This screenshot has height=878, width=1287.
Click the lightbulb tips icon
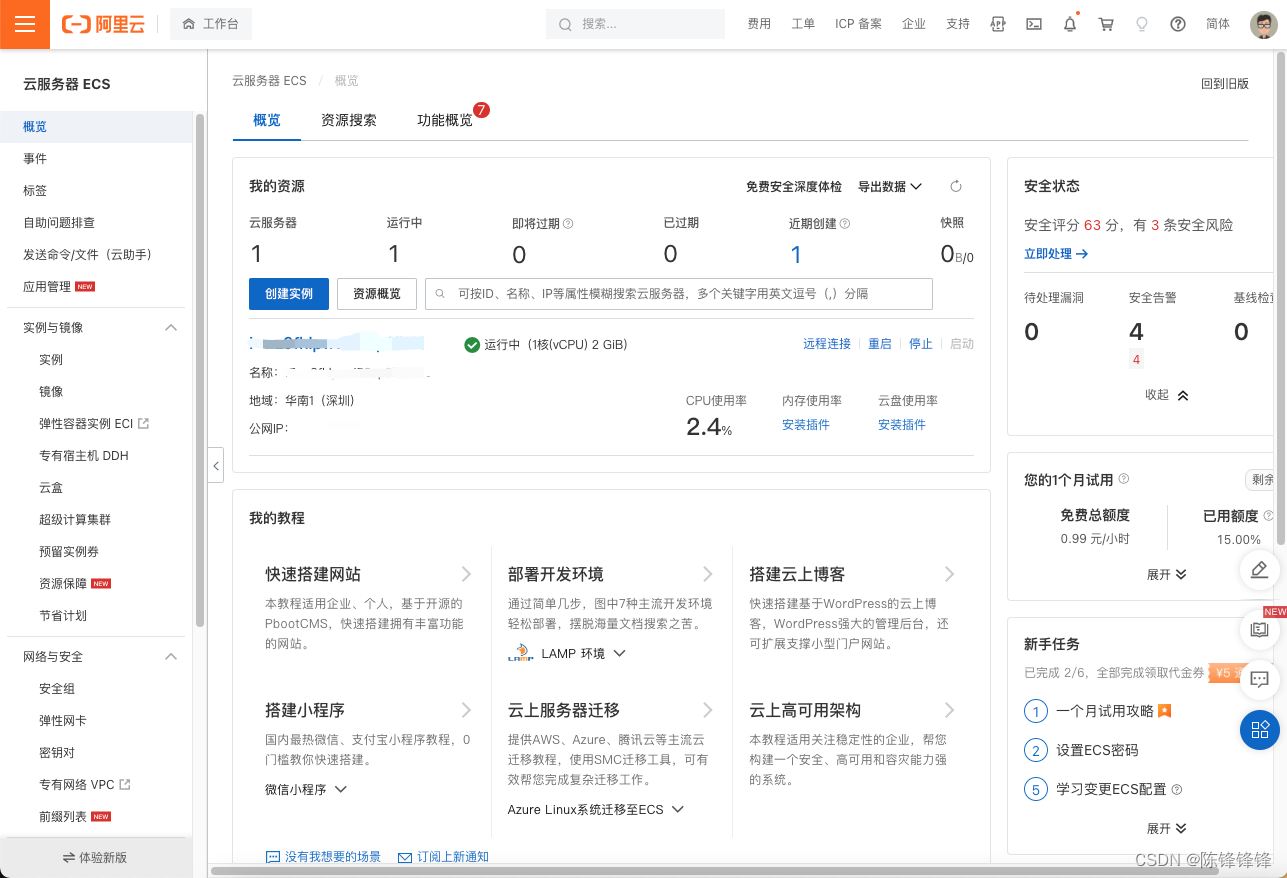click(x=1142, y=23)
